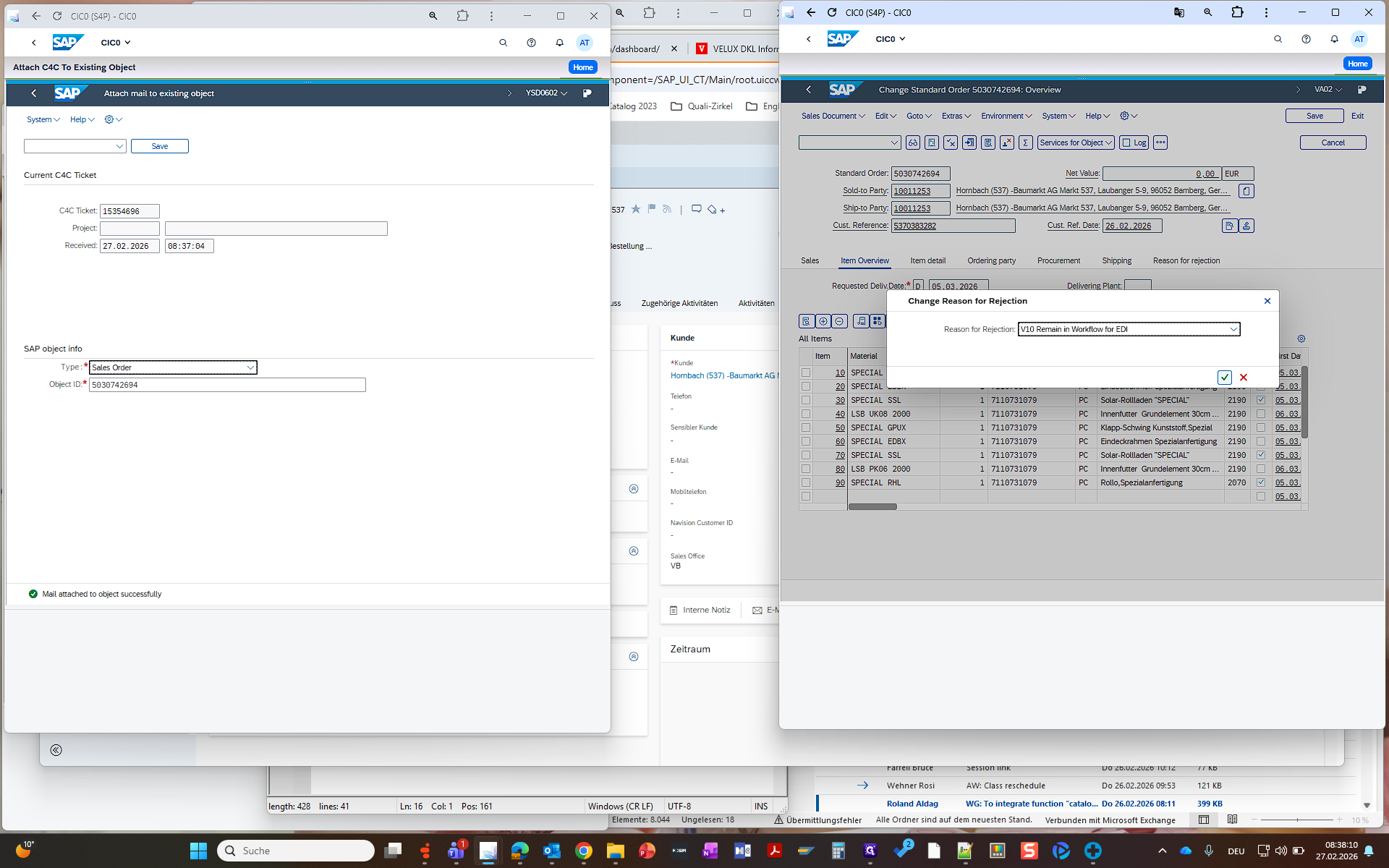Select row checkbox for item 90

805,482
